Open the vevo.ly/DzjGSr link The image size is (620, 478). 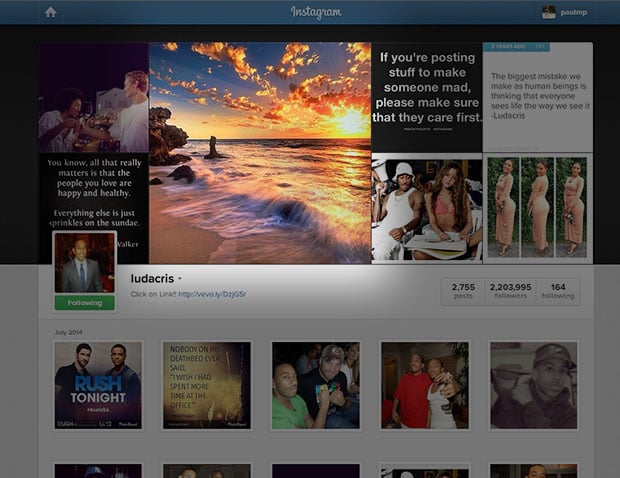[212, 294]
